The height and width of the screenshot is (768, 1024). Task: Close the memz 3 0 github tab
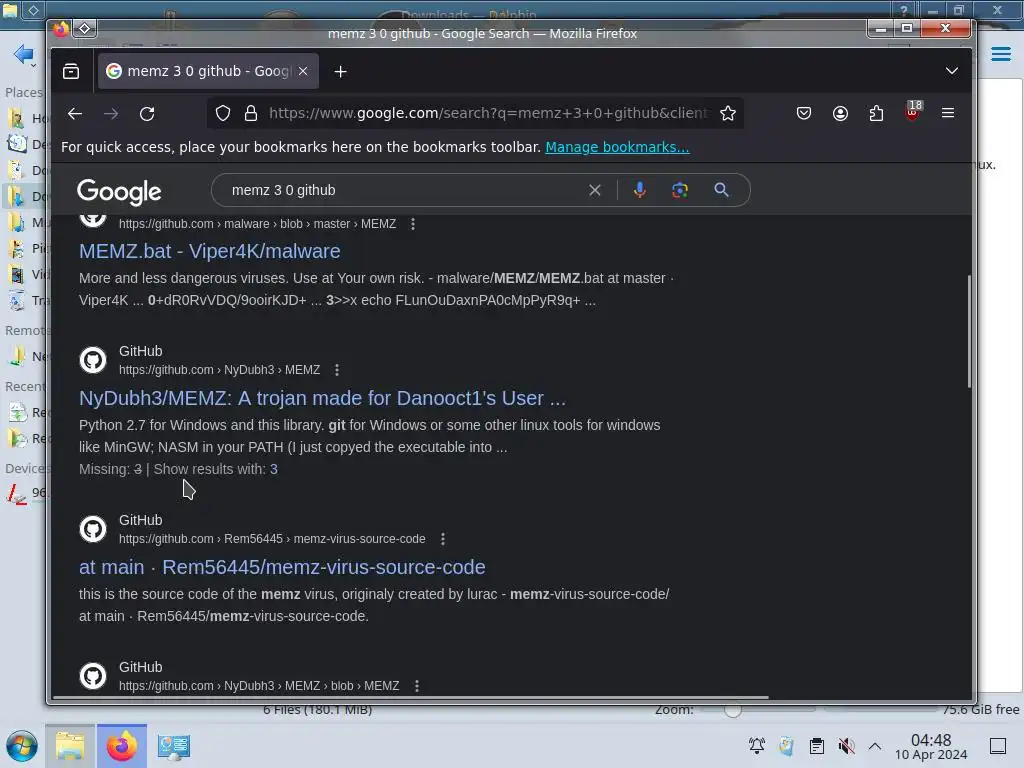(x=303, y=71)
